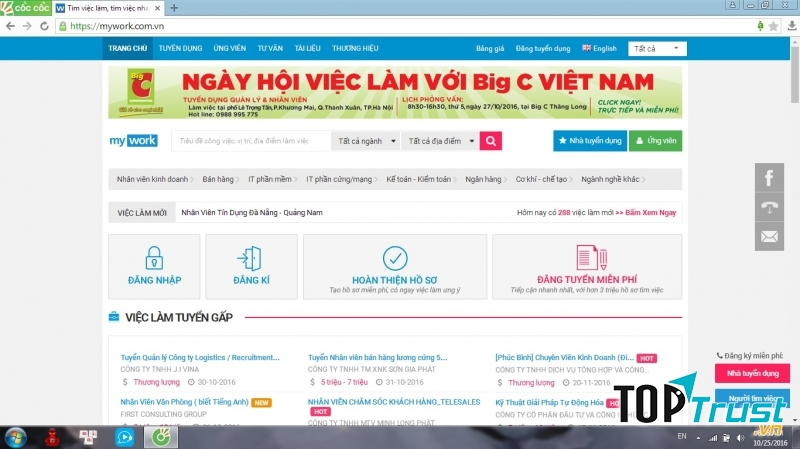Click the volume icon in system tray
Viewport: 800px width, 449px height.
[x=740, y=438]
